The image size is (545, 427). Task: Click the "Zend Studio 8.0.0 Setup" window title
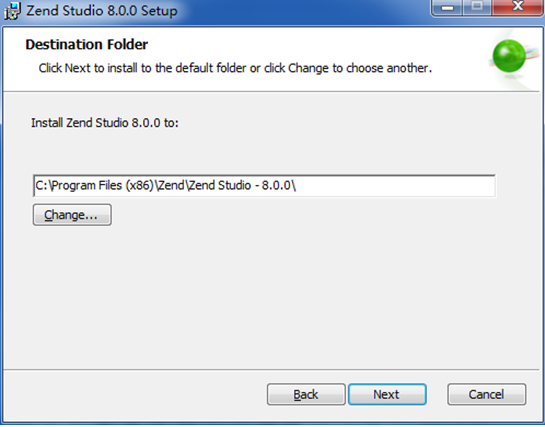(102, 10)
